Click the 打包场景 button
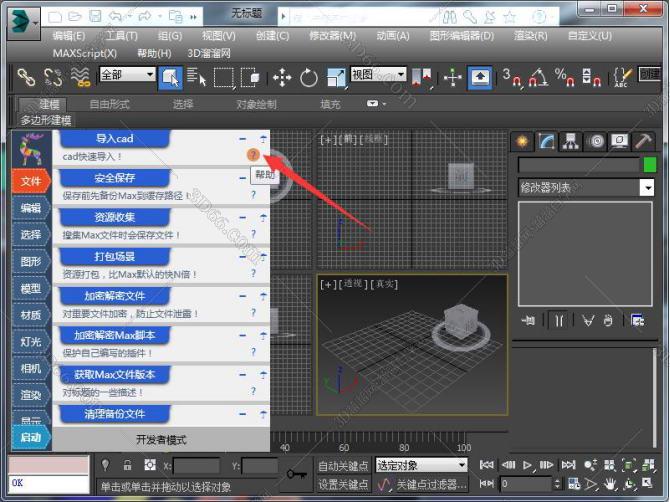This screenshot has width=670, height=502. pos(114,256)
